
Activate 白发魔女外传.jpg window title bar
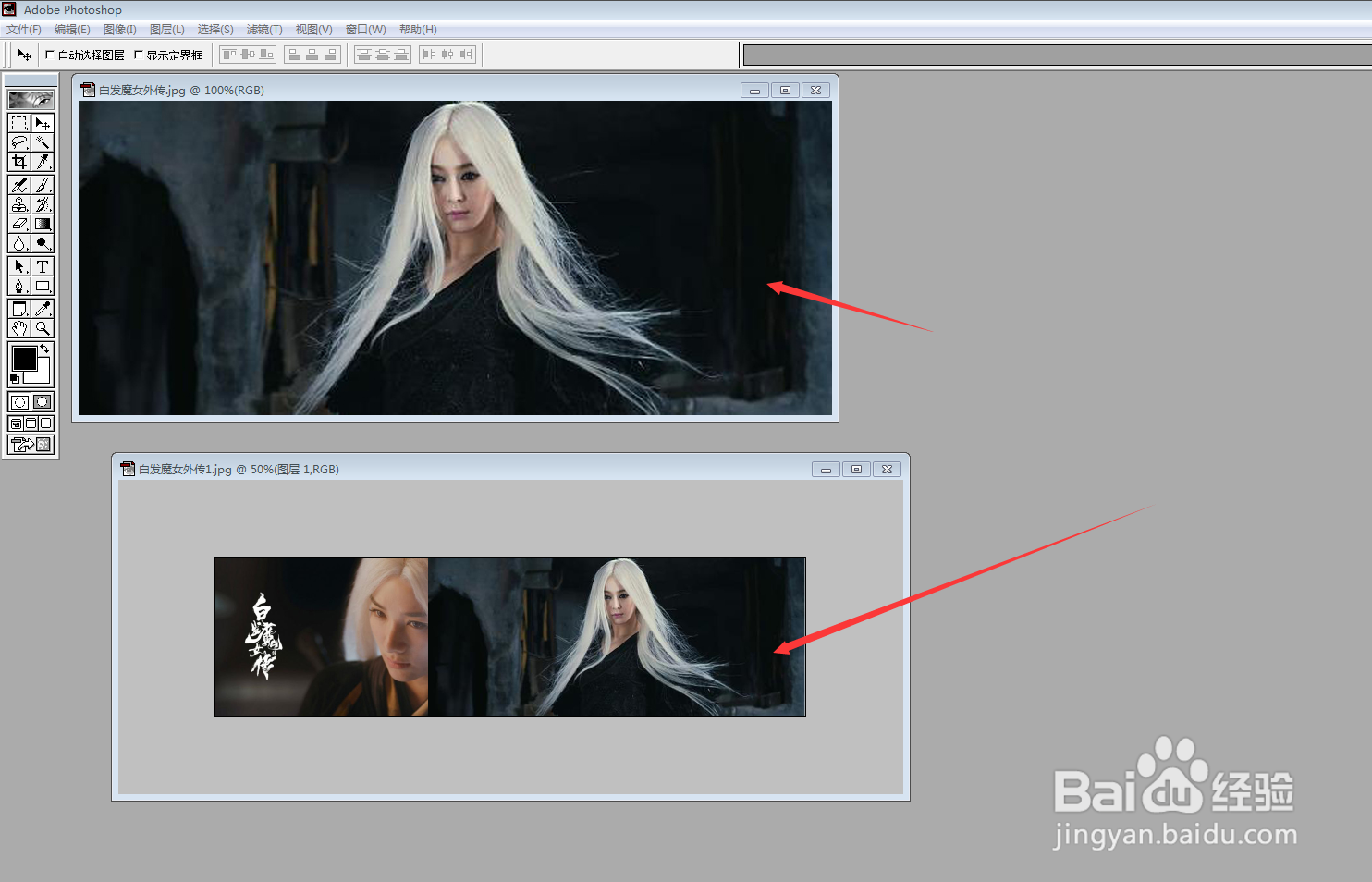455,90
